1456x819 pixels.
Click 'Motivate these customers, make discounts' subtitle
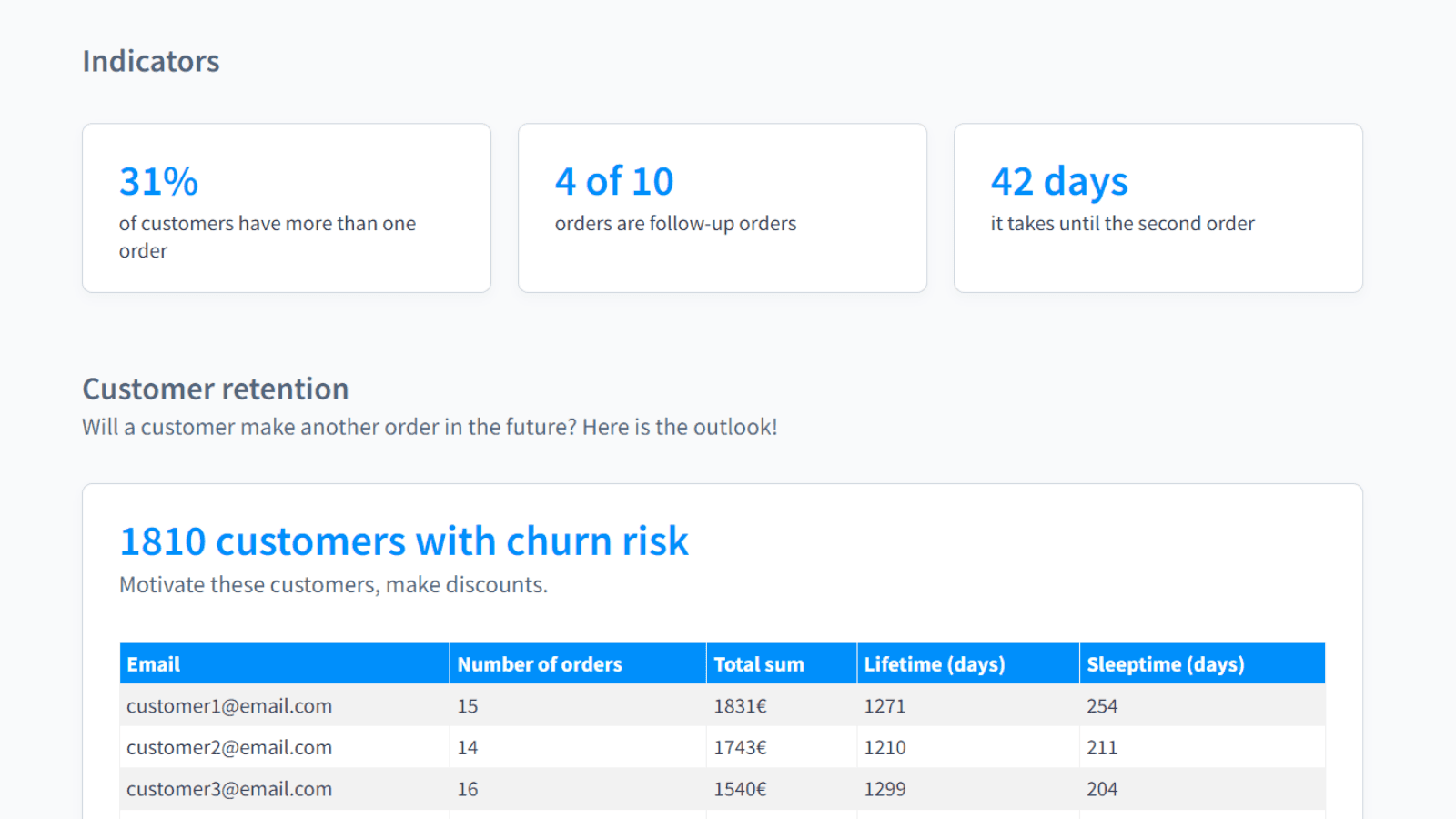(334, 584)
